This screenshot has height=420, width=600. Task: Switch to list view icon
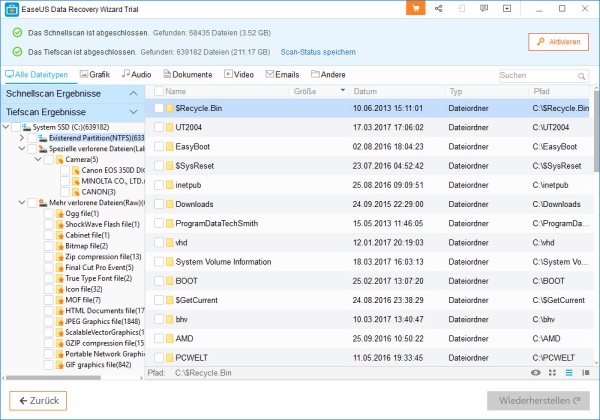(x=569, y=373)
